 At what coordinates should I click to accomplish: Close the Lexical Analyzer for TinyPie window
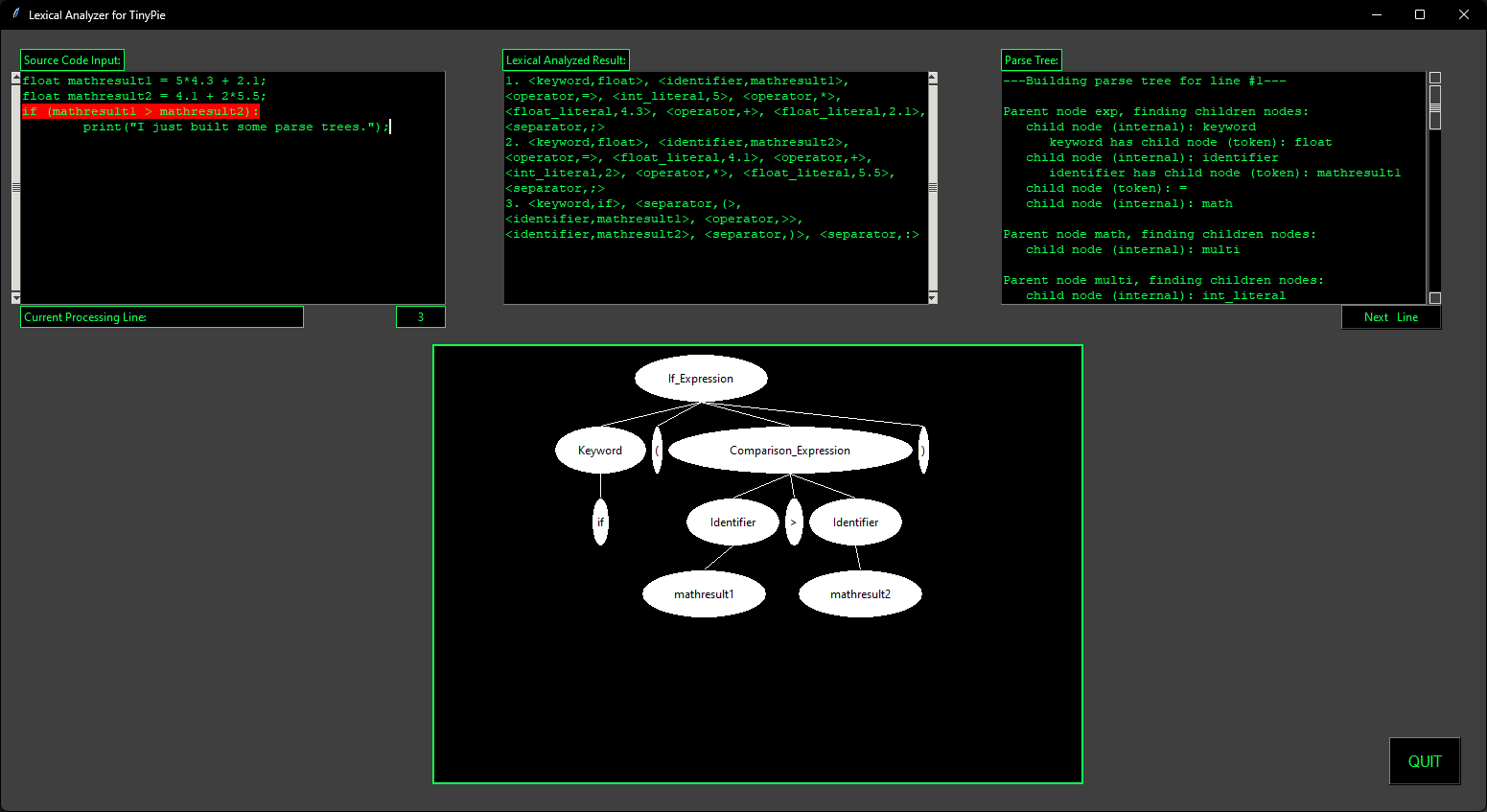[x=1464, y=14]
